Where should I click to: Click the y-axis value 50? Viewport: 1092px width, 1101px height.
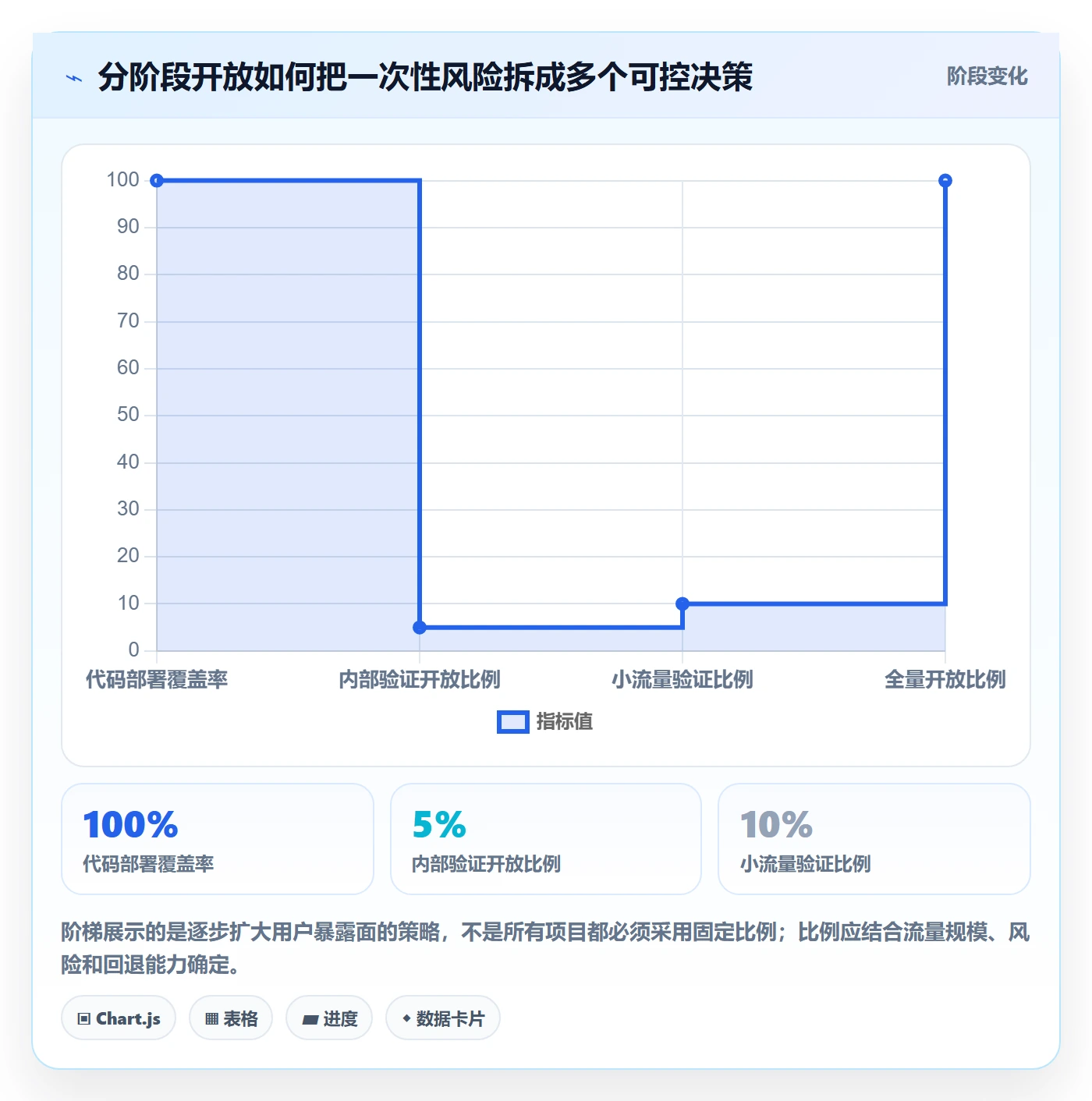[x=128, y=415]
